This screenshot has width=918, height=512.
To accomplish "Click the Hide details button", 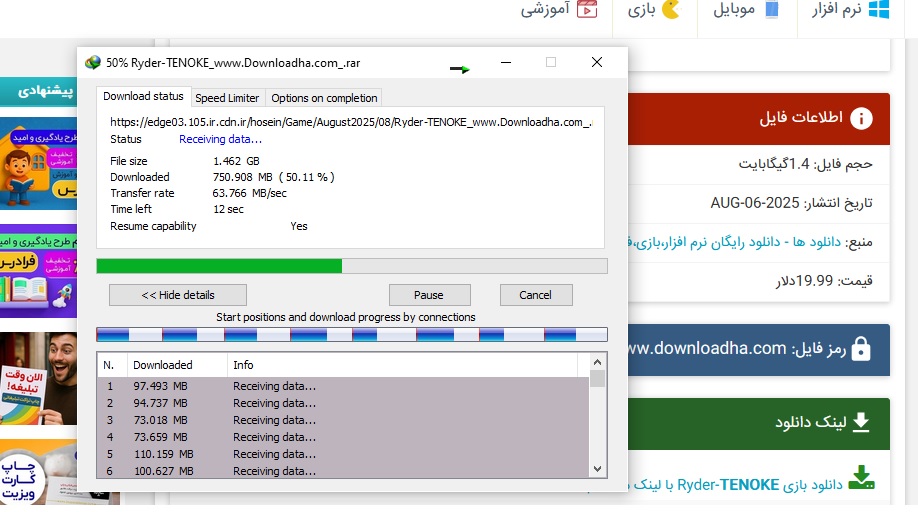I will (x=178, y=295).
